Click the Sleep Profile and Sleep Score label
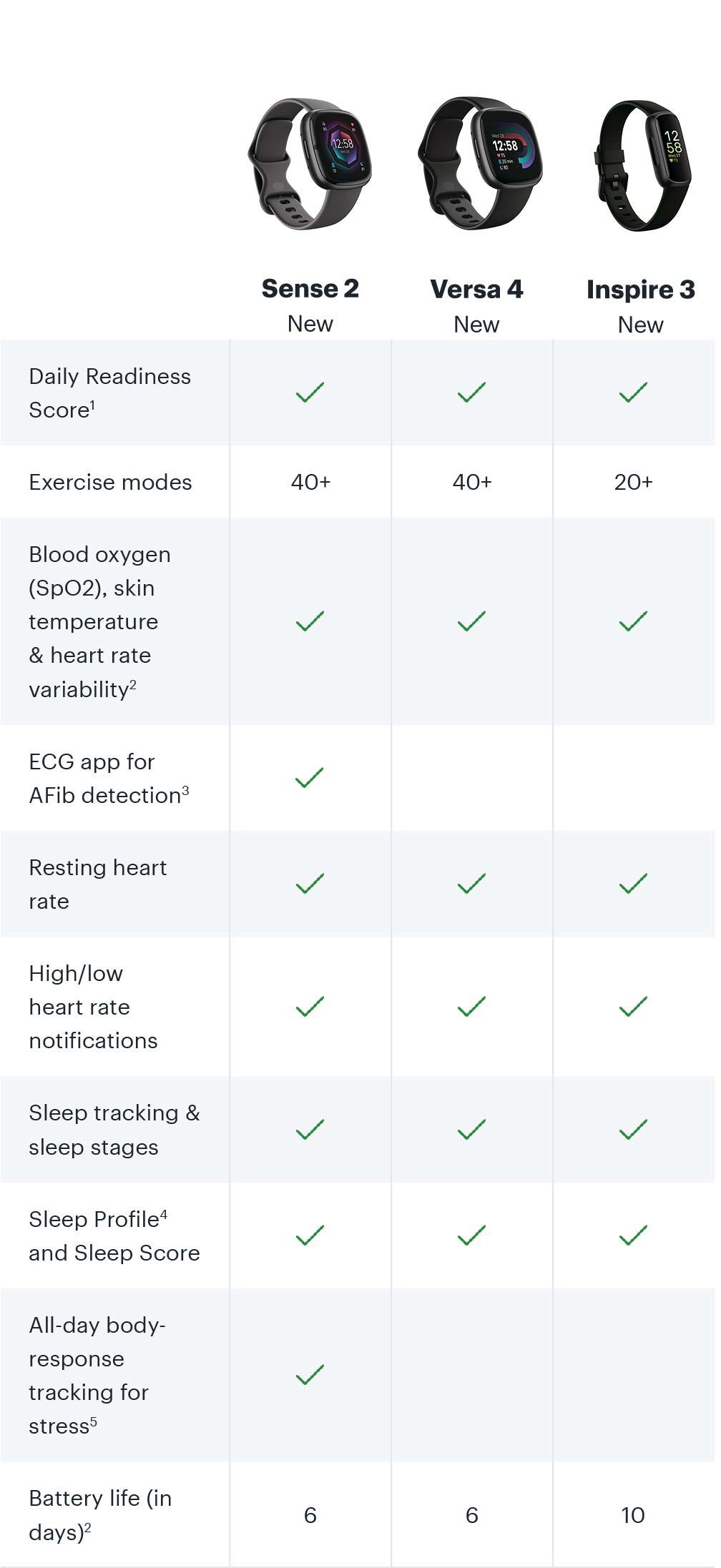Screen dimensions: 721x1568 (x=114, y=1236)
